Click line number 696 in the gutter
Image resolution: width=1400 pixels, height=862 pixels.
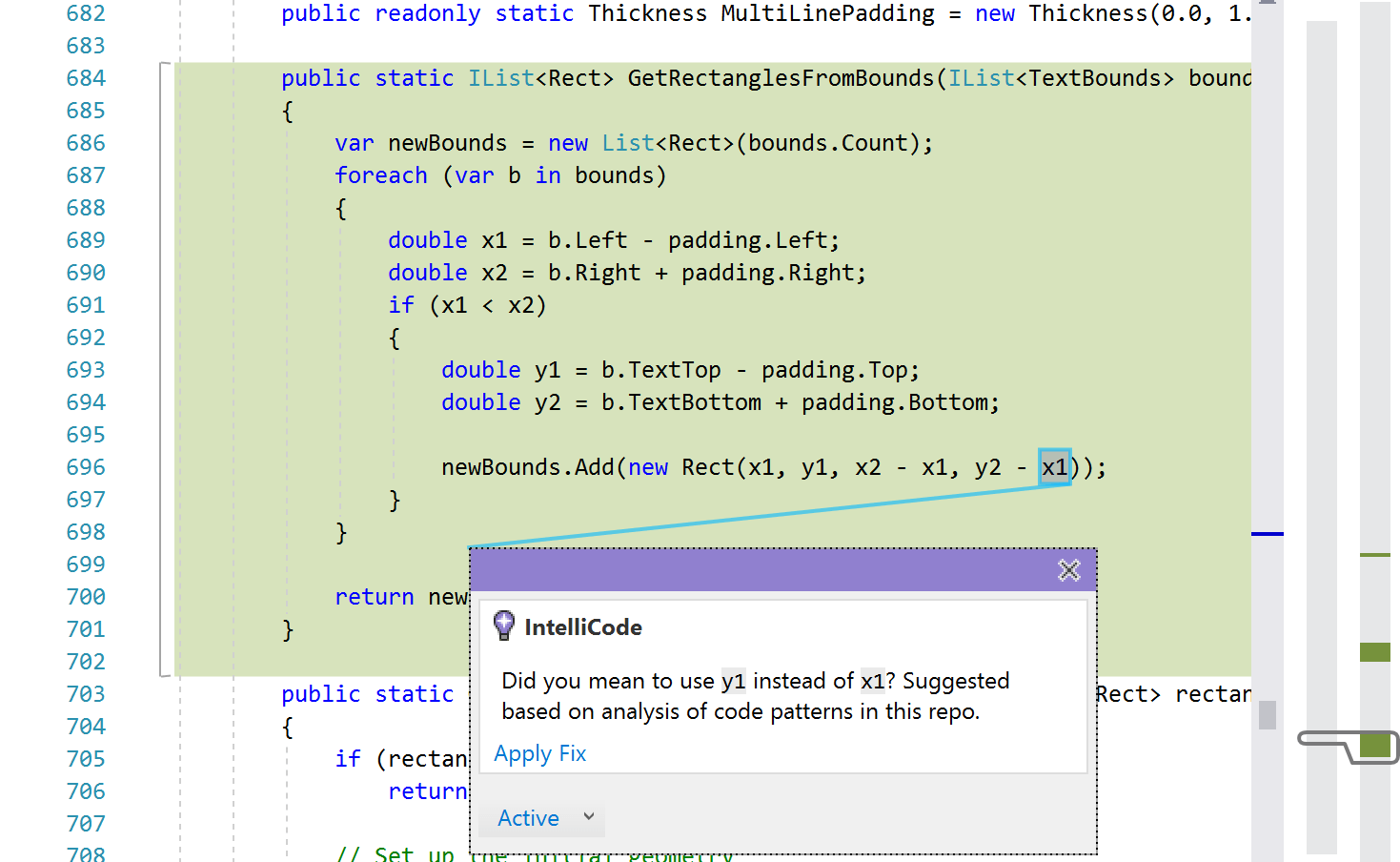pyautogui.click(x=86, y=467)
